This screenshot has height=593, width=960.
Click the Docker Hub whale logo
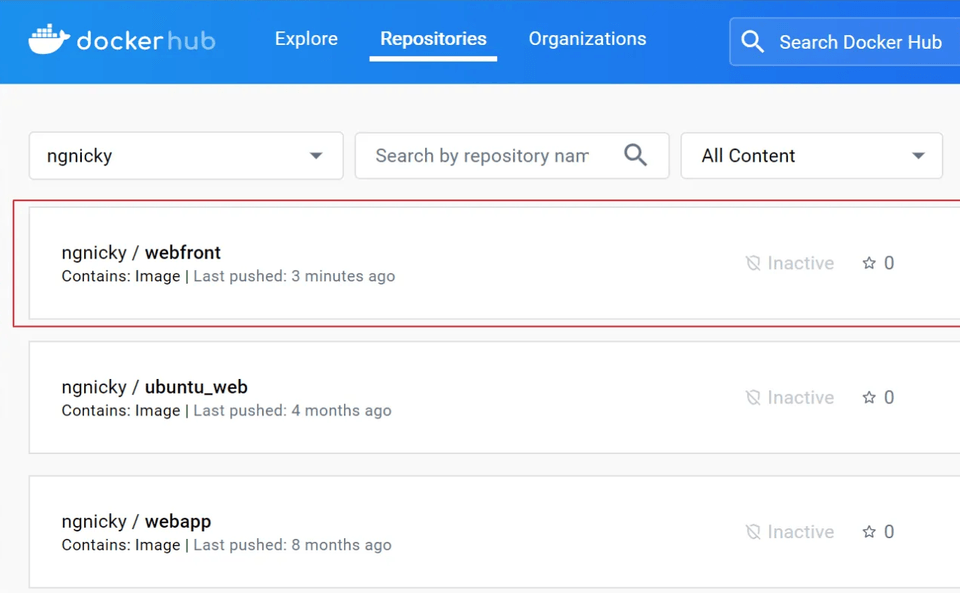pyautogui.click(x=49, y=40)
